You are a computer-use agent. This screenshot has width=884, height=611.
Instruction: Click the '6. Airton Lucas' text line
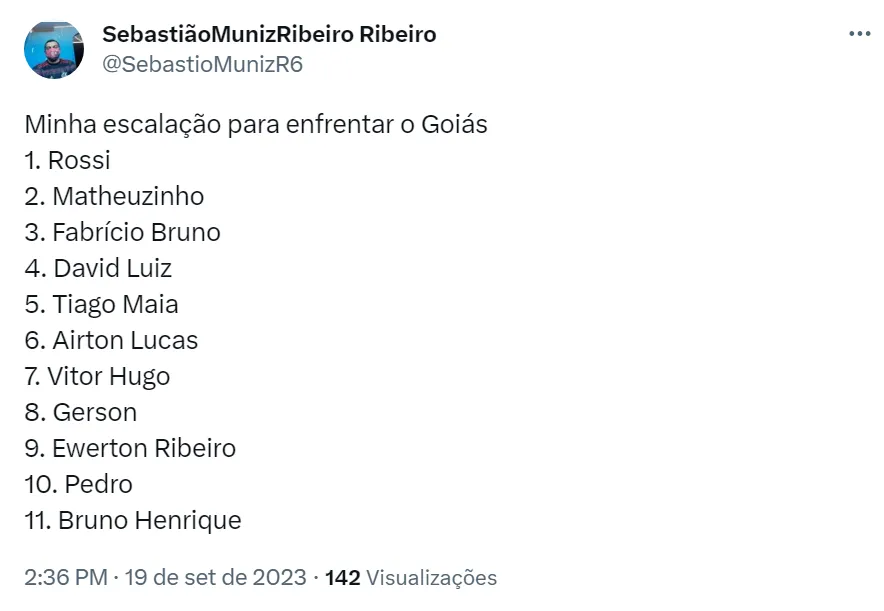coord(111,340)
